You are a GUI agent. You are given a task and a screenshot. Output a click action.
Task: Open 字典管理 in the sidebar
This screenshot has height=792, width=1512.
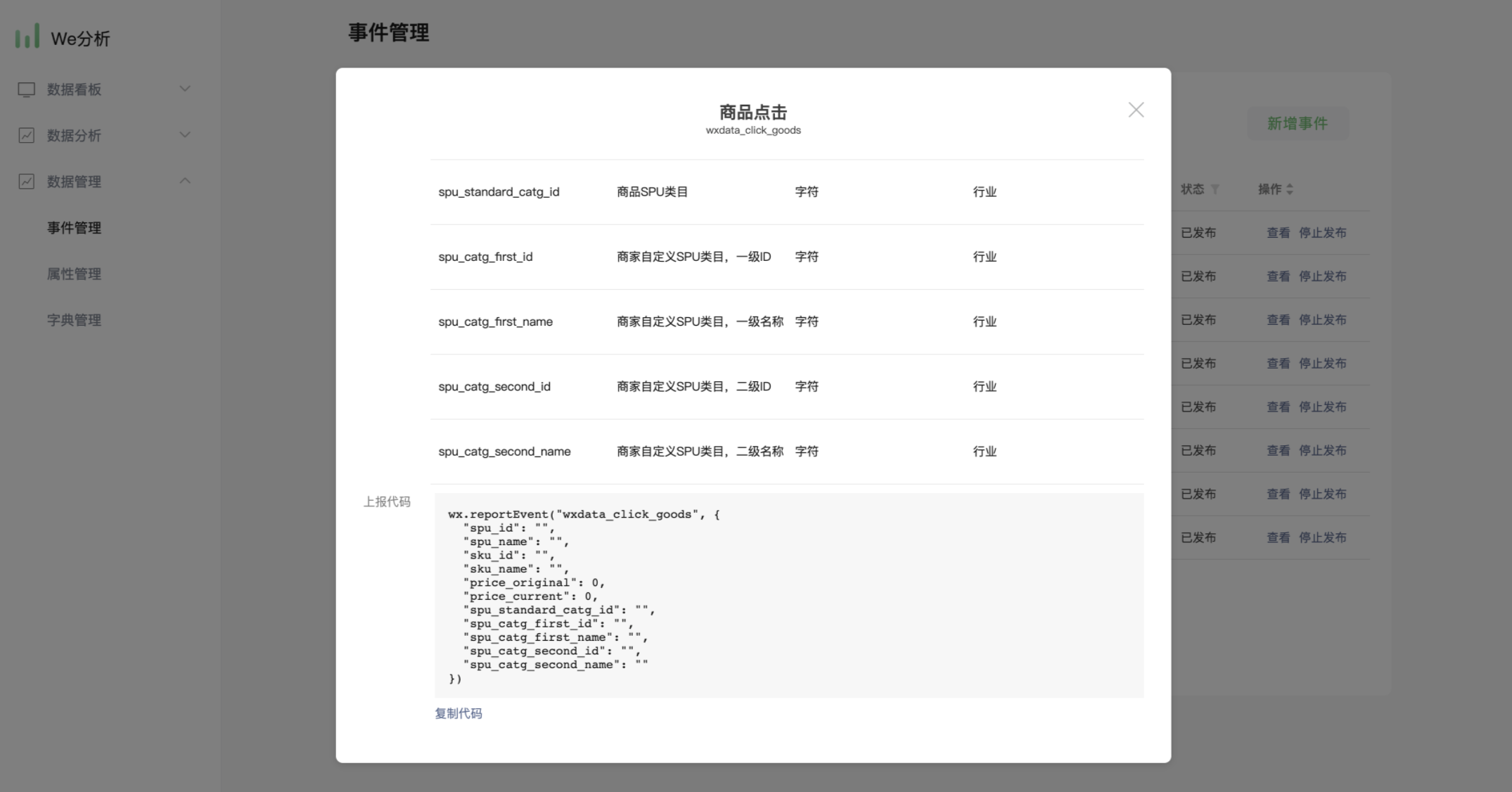(x=74, y=320)
